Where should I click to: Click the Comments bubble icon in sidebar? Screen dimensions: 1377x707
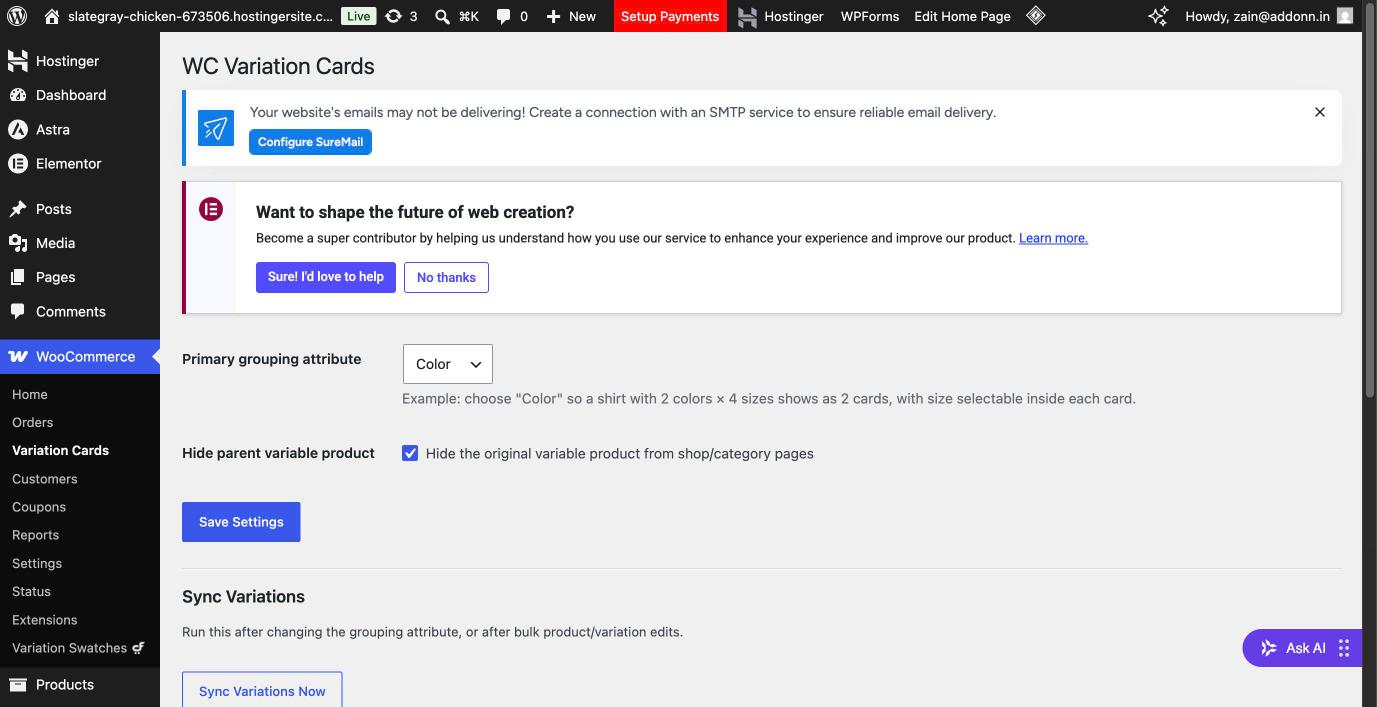point(17,311)
